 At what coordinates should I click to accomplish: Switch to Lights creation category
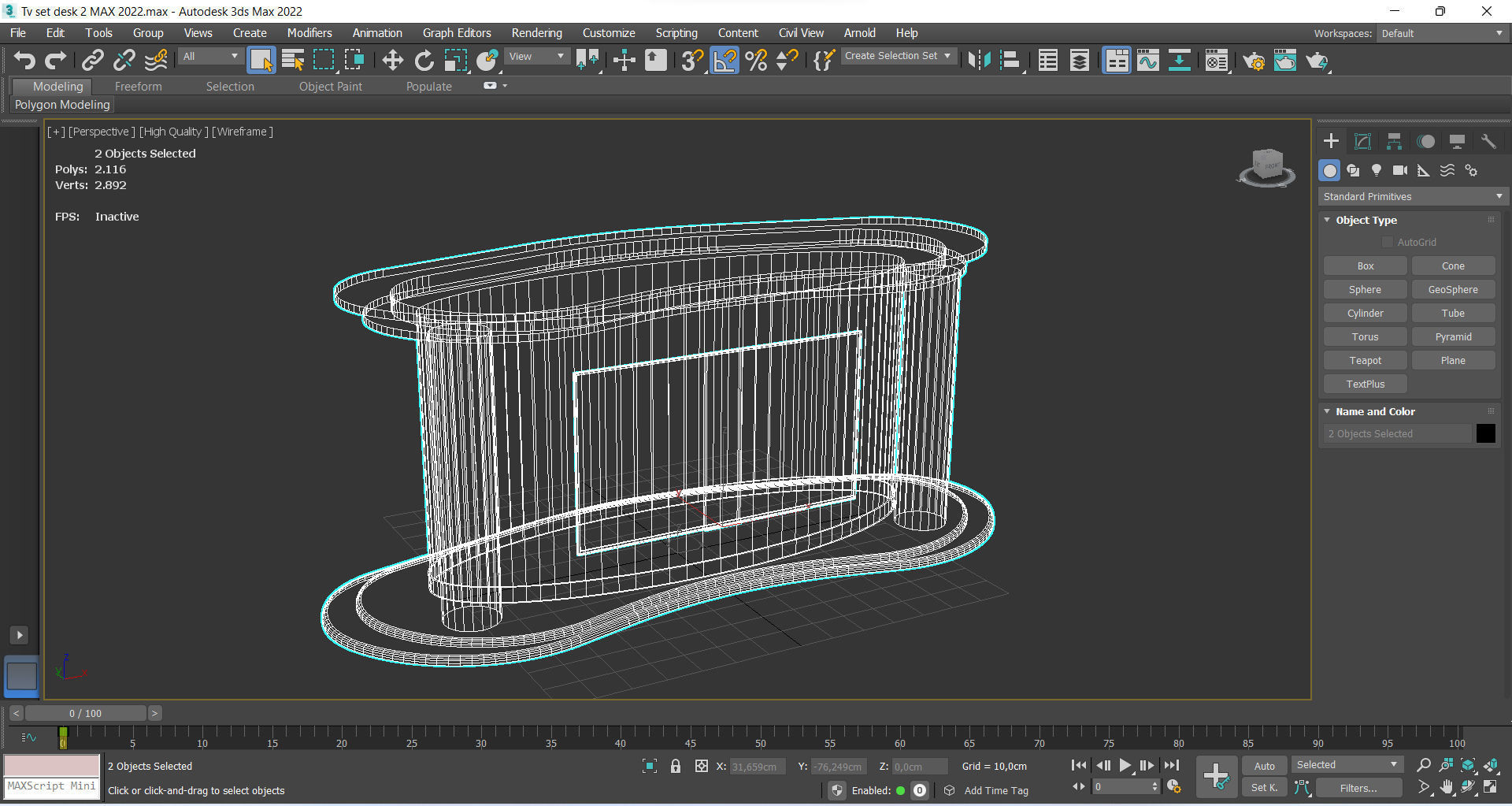click(x=1377, y=170)
